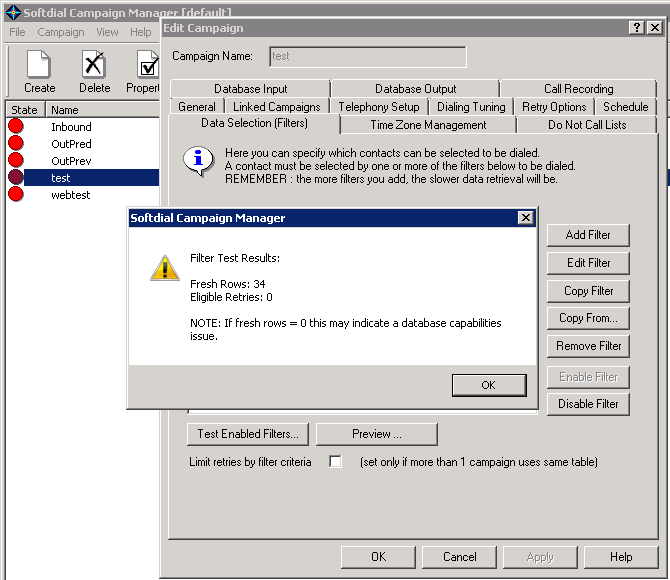Switch to the Dialing Tuning tab

tap(471, 106)
